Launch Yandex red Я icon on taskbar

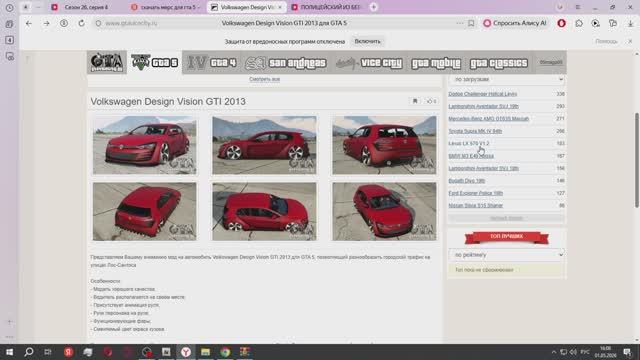tap(68, 352)
